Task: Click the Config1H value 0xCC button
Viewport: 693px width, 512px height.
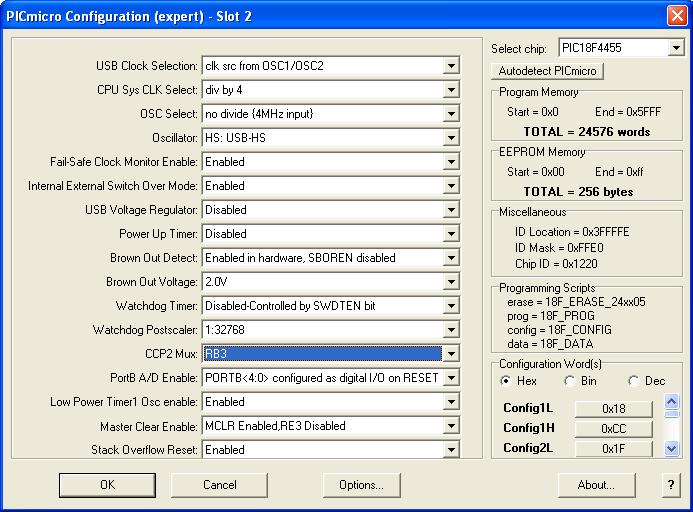Action: pos(613,428)
